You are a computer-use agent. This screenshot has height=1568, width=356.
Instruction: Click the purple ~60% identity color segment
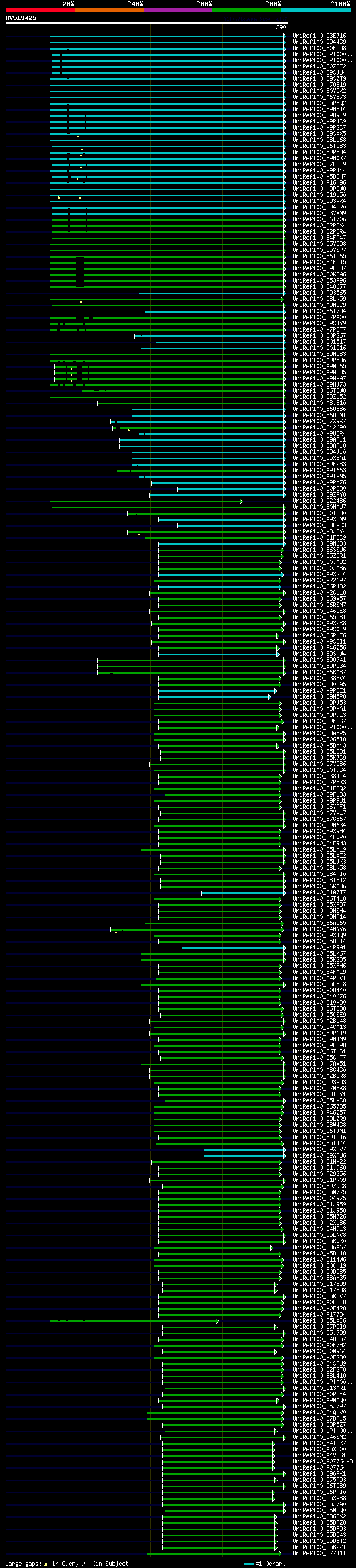tap(177, 10)
